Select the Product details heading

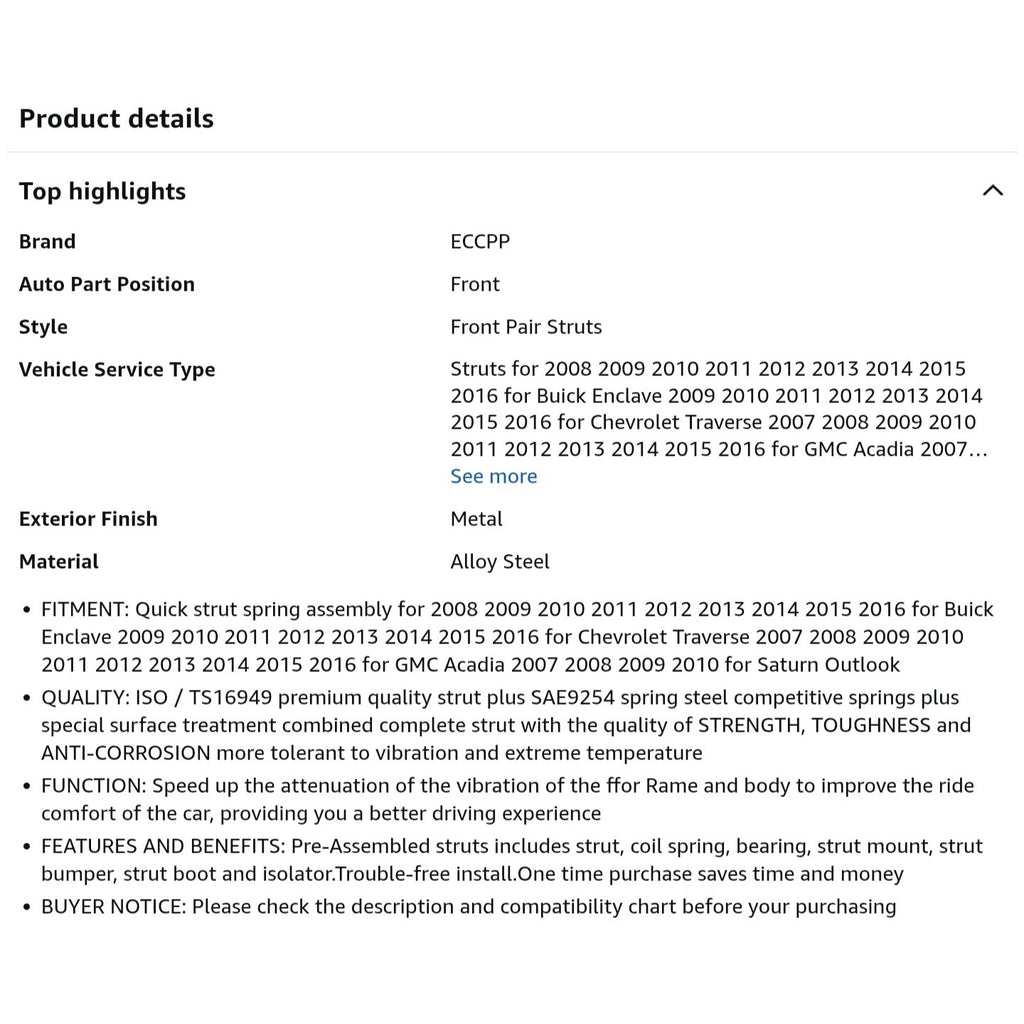pos(116,118)
